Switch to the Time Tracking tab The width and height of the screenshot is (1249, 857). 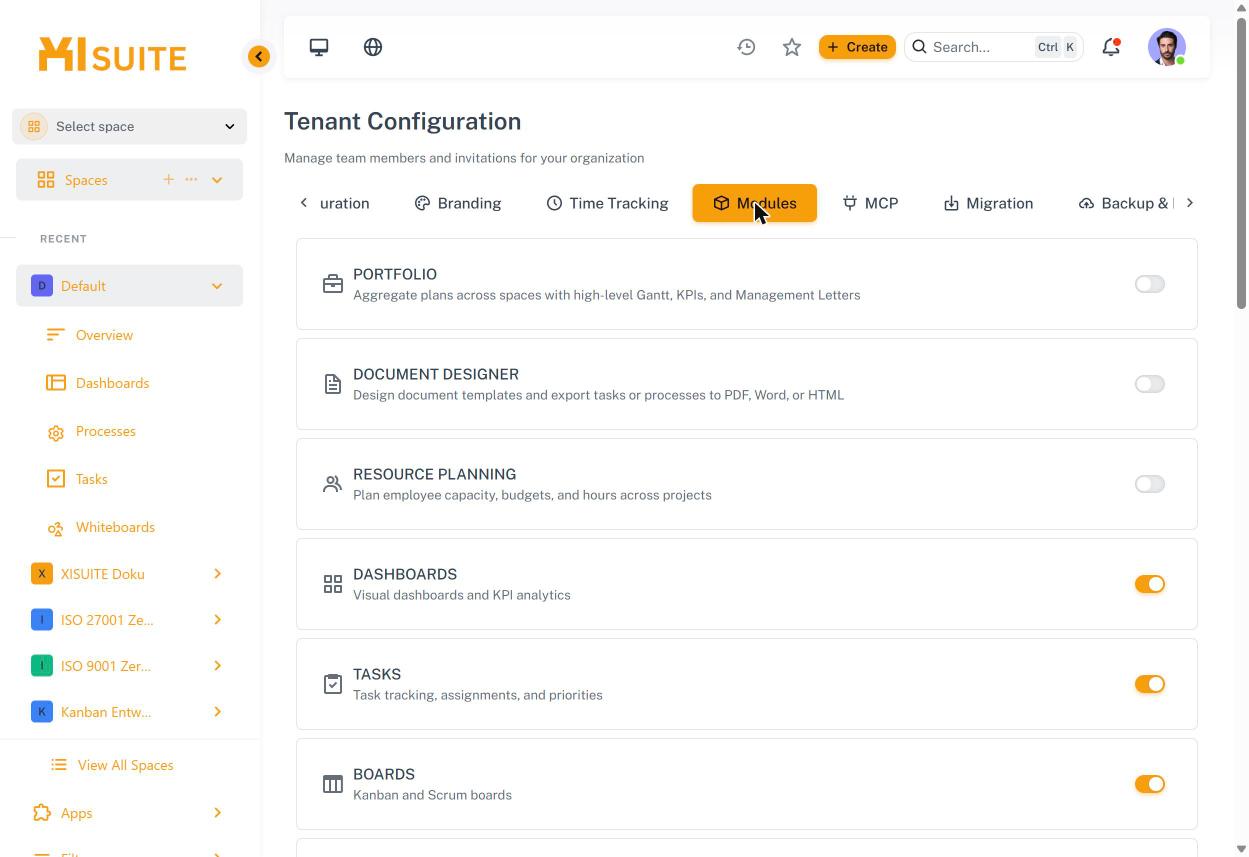[x=607, y=203]
